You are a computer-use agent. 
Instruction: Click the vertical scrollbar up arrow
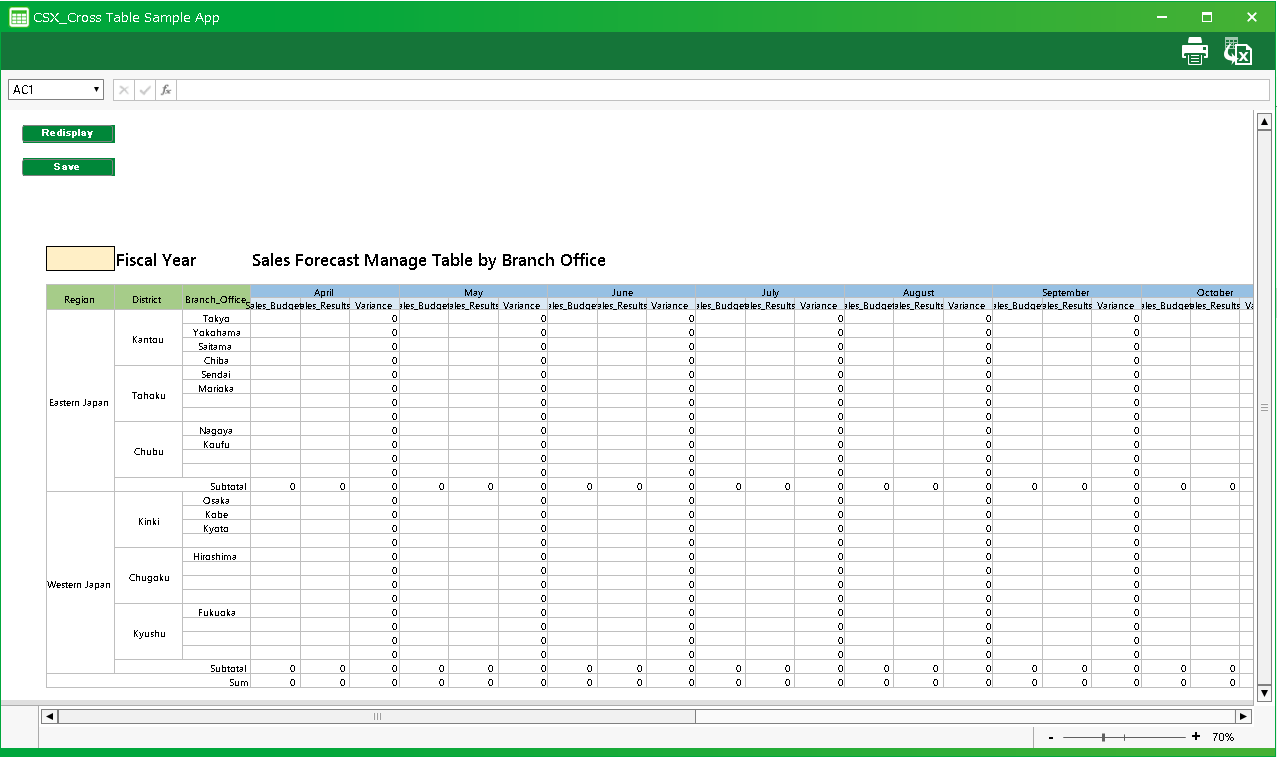point(1264,121)
